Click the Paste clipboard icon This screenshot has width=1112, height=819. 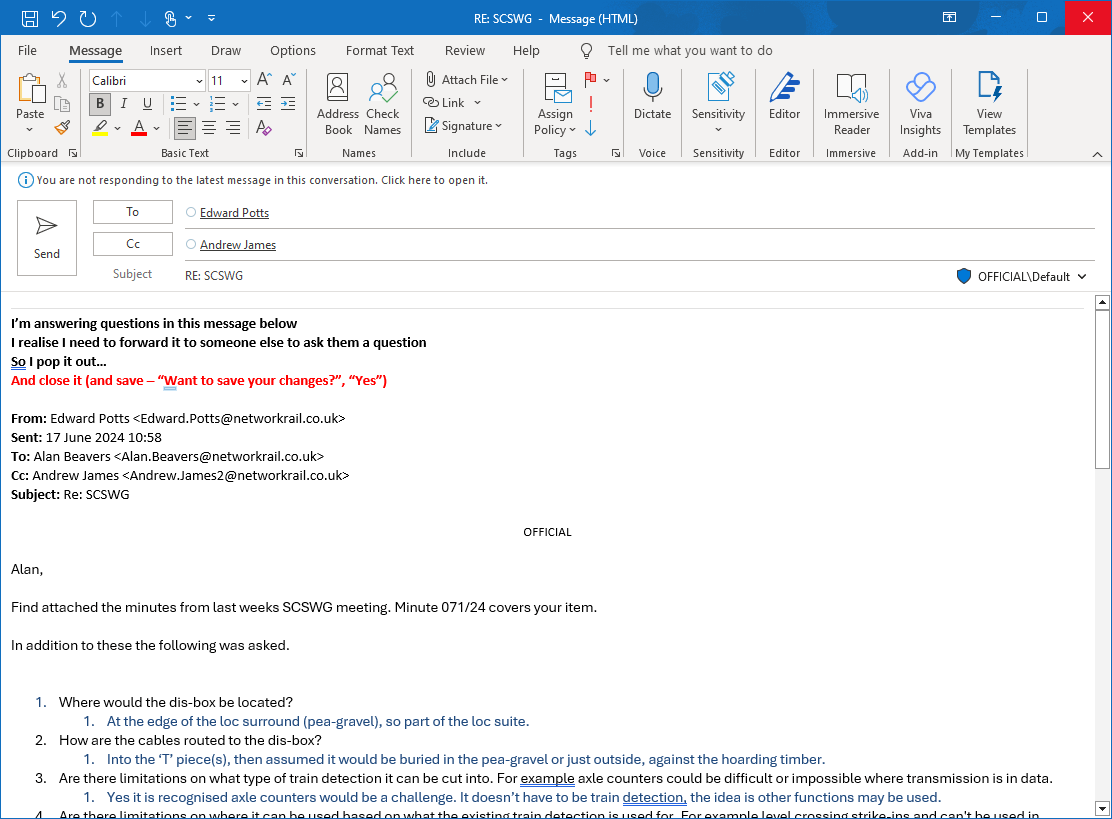coord(30,89)
